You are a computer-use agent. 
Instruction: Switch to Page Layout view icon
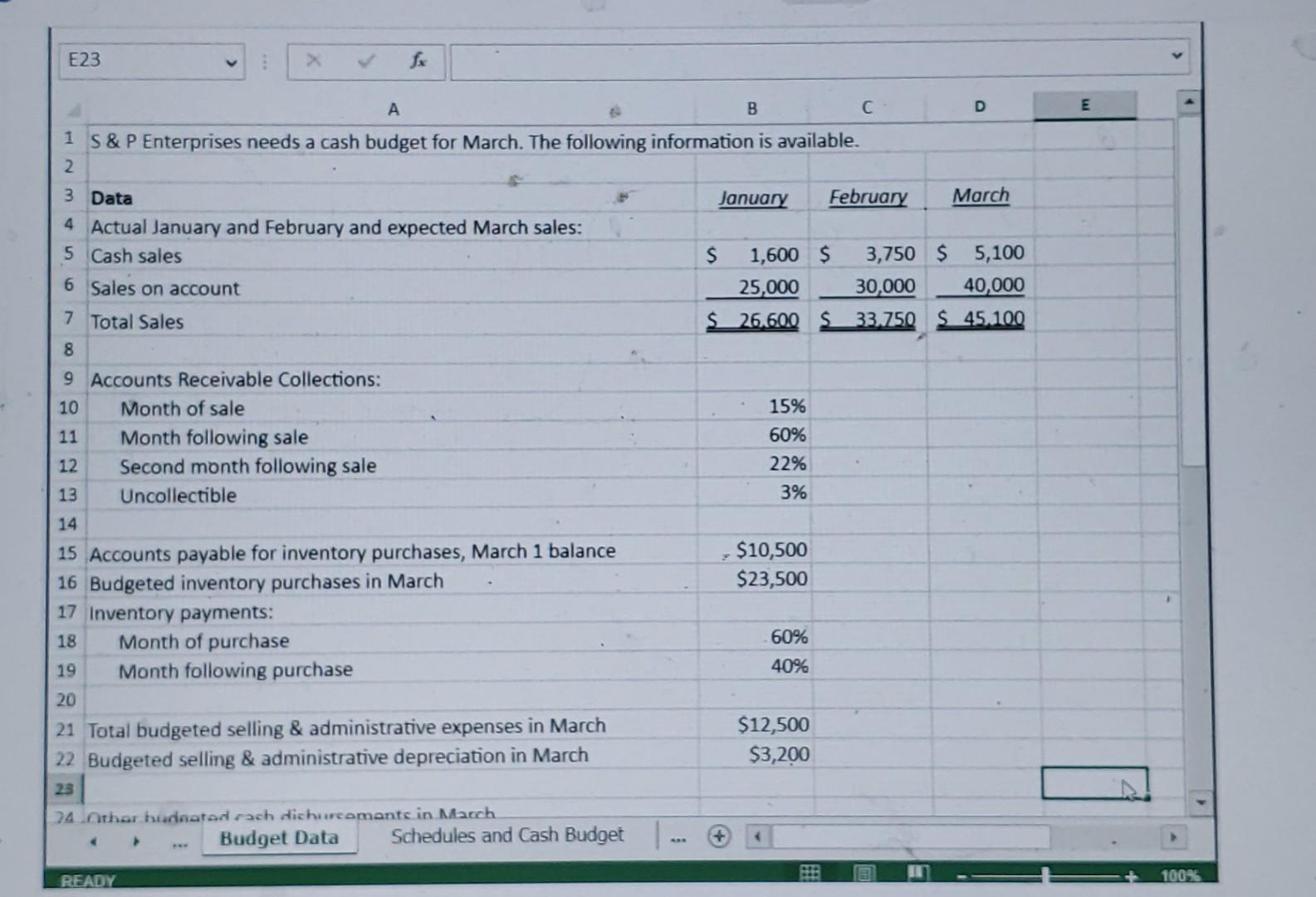[864, 874]
